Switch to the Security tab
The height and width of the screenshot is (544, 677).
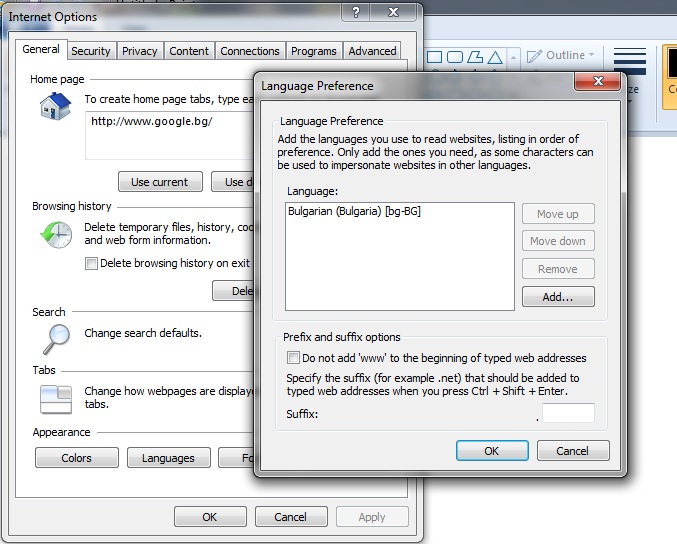coord(91,51)
